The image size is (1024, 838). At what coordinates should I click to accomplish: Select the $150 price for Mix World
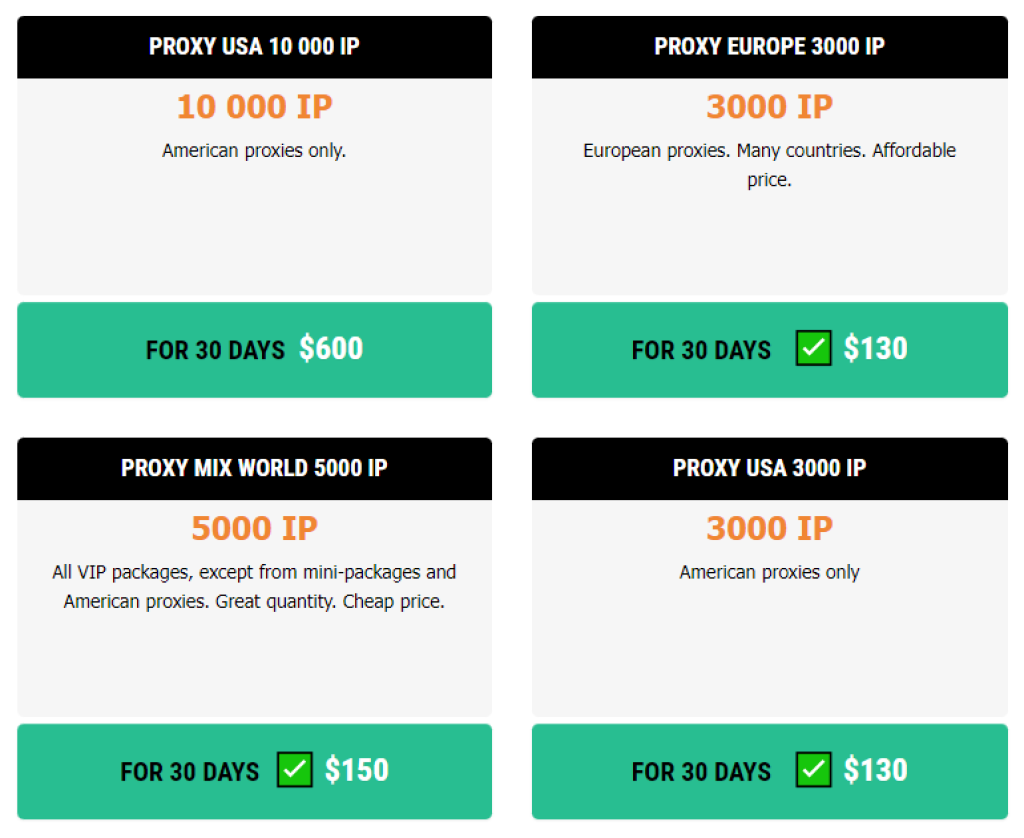click(357, 771)
